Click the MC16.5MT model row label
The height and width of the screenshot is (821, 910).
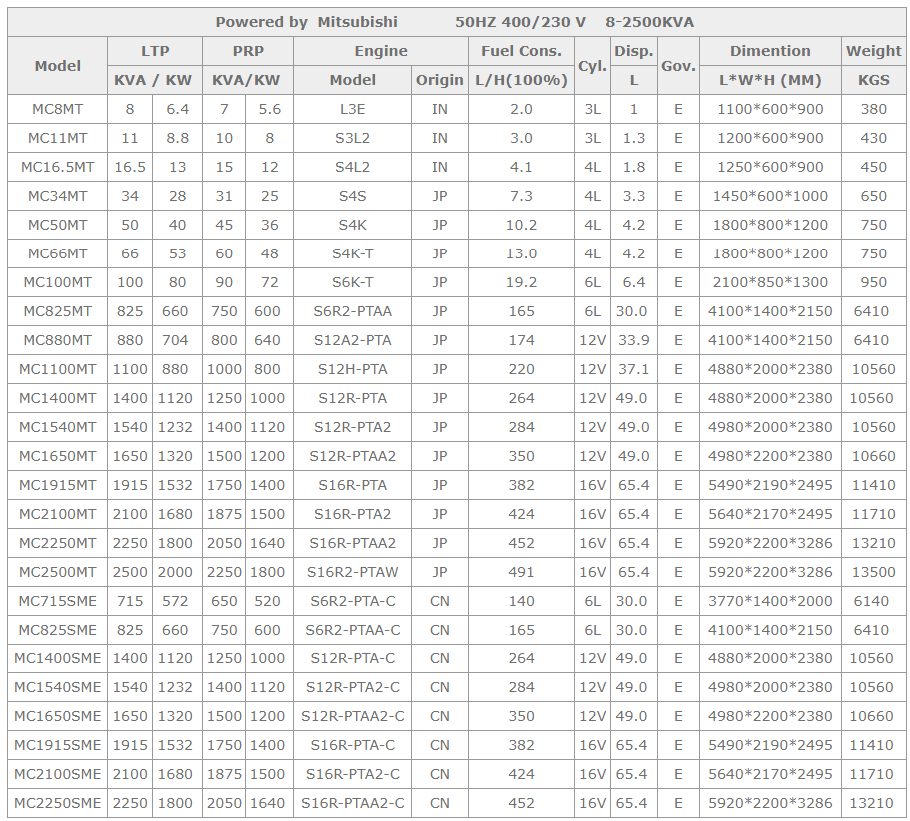pos(58,167)
